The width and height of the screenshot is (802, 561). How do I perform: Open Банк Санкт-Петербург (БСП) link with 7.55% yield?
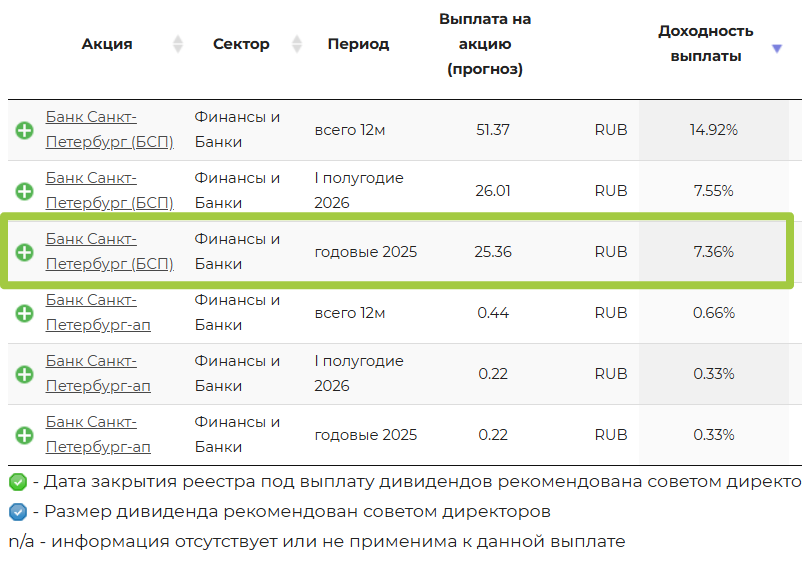click(x=109, y=190)
